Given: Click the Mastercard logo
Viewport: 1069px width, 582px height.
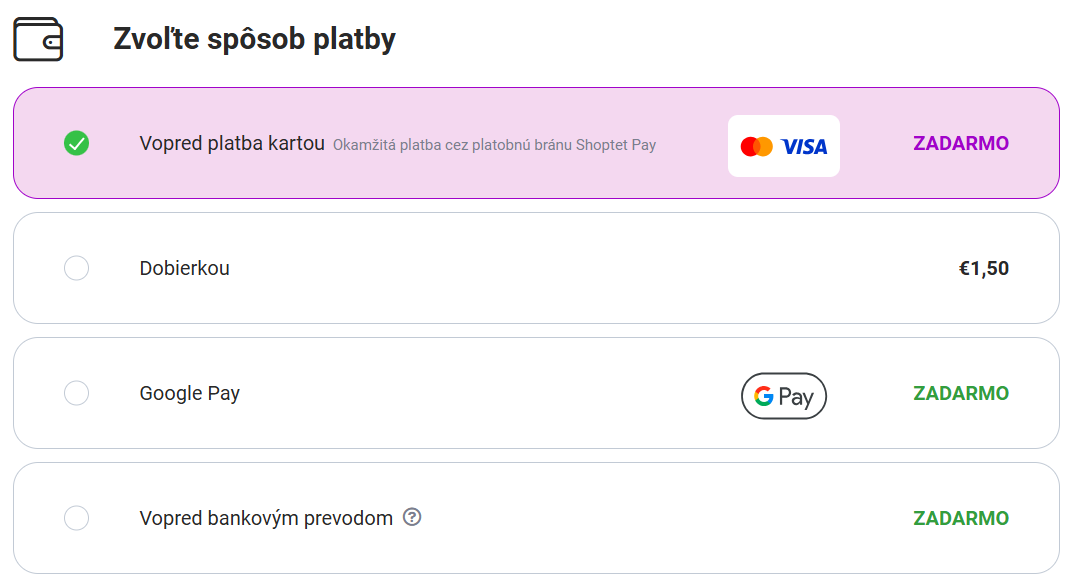Looking at the screenshot, I should pos(757,147).
